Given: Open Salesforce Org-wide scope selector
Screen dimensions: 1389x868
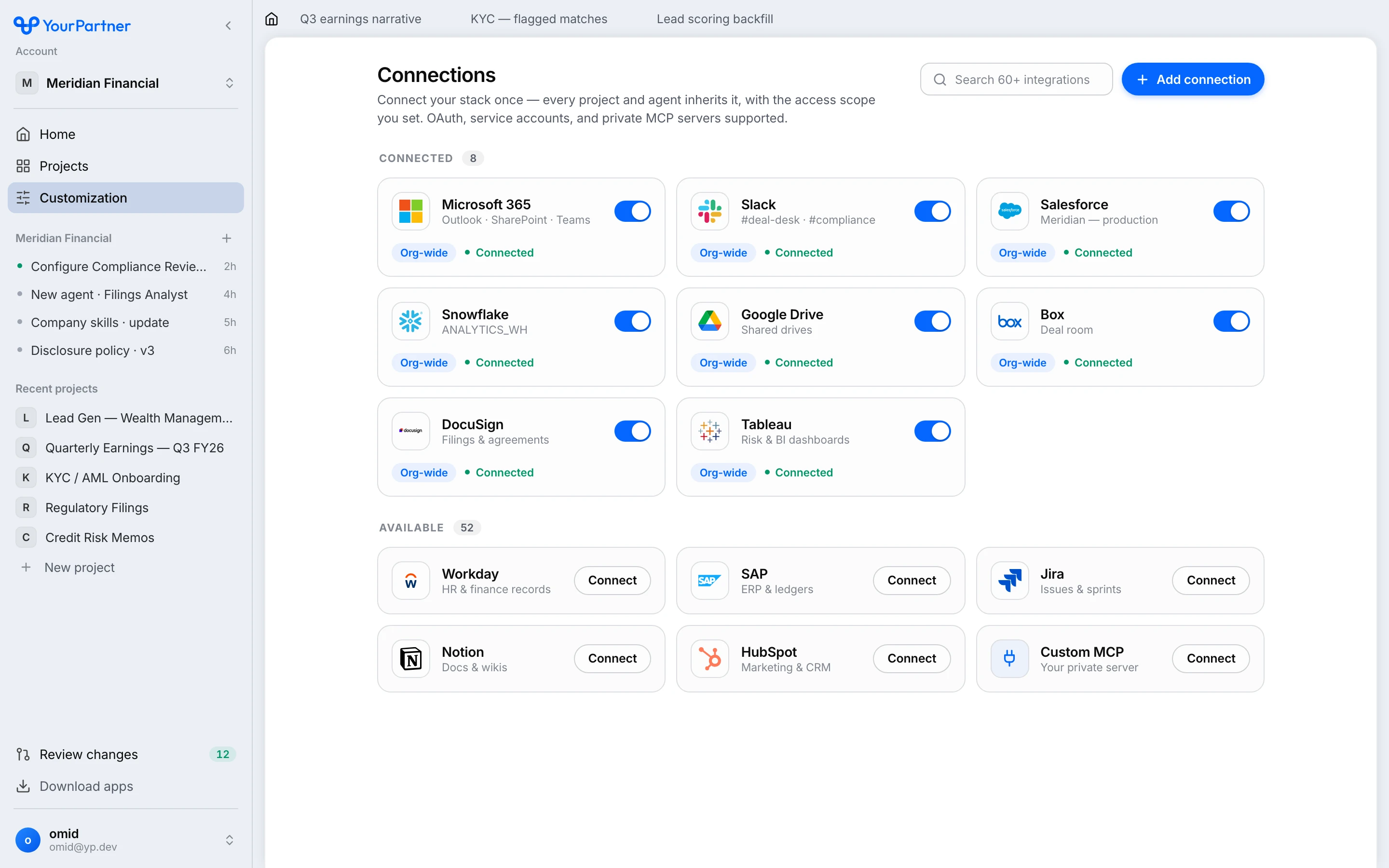Looking at the screenshot, I should 1022,253.
